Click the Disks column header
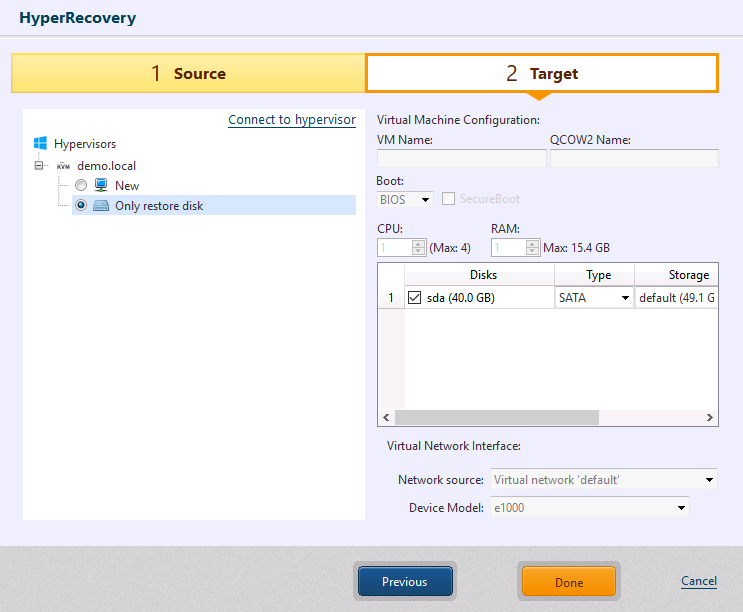 (x=479, y=275)
